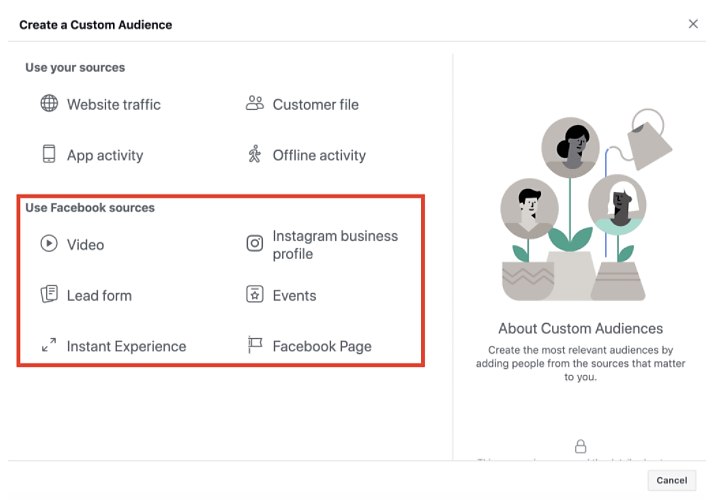Pick App activity as audience source
The width and height of the screenshot is (714, 504).
tap(92, 155)
